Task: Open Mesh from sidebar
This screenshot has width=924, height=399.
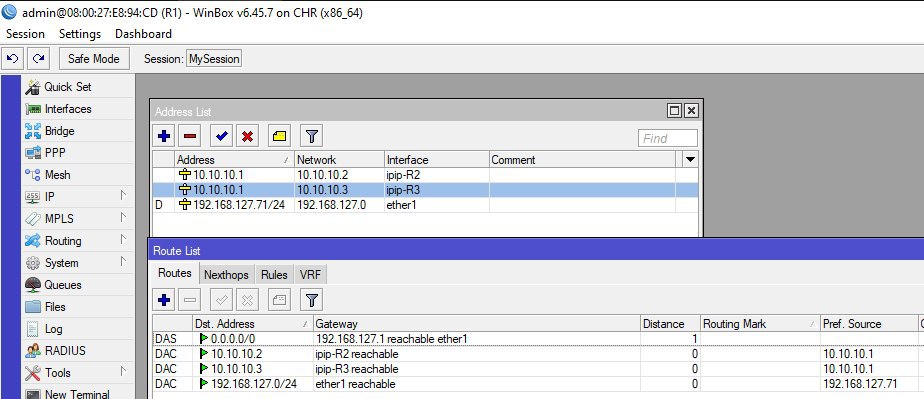Action: tap(78, 175)
